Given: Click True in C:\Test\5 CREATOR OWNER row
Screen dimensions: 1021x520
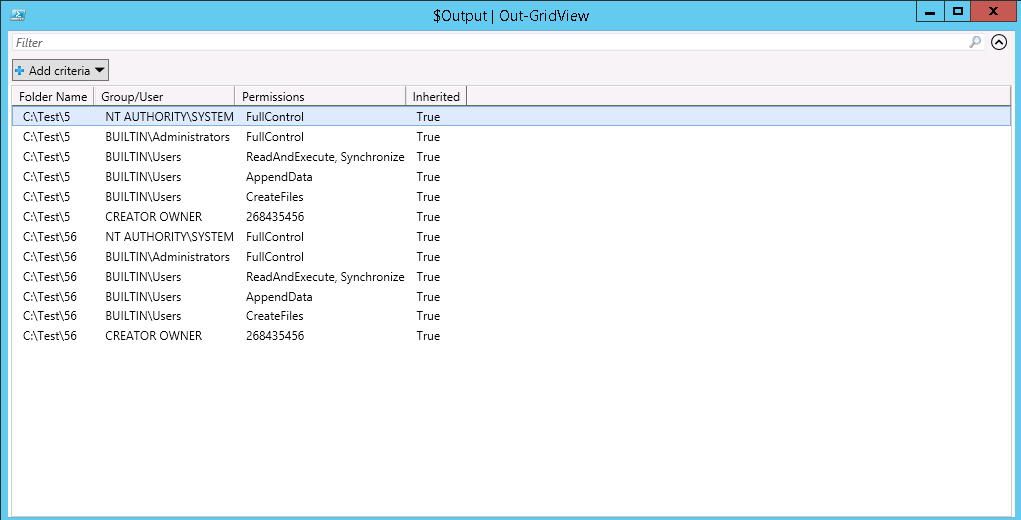Looking at the screenshot, I should tap(428, 217).
